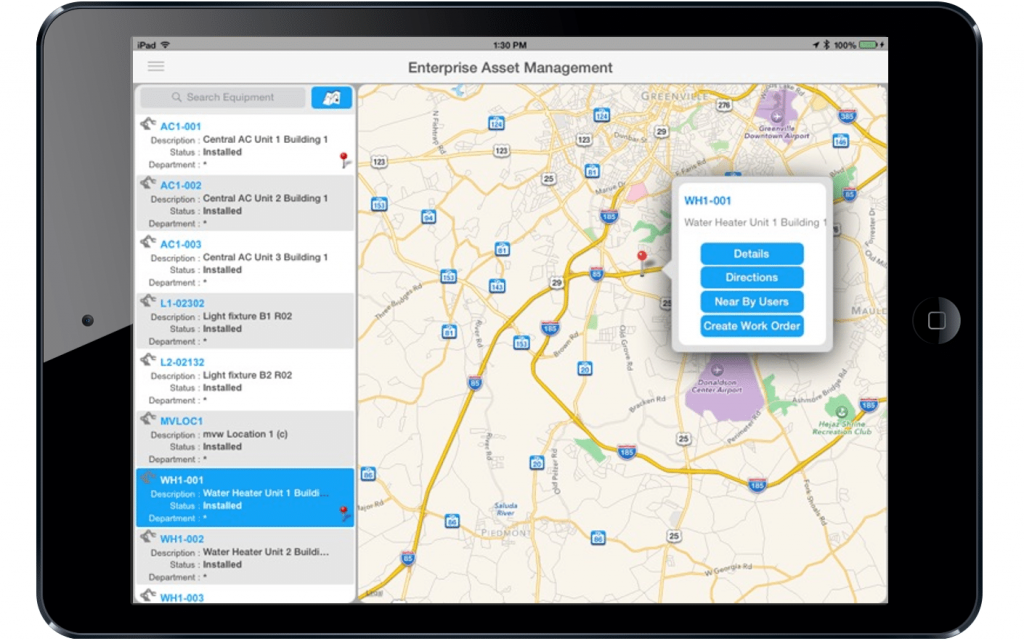Open Details for WH1-001
Viewport: 1024px width, 641px height.
[751, 253]
